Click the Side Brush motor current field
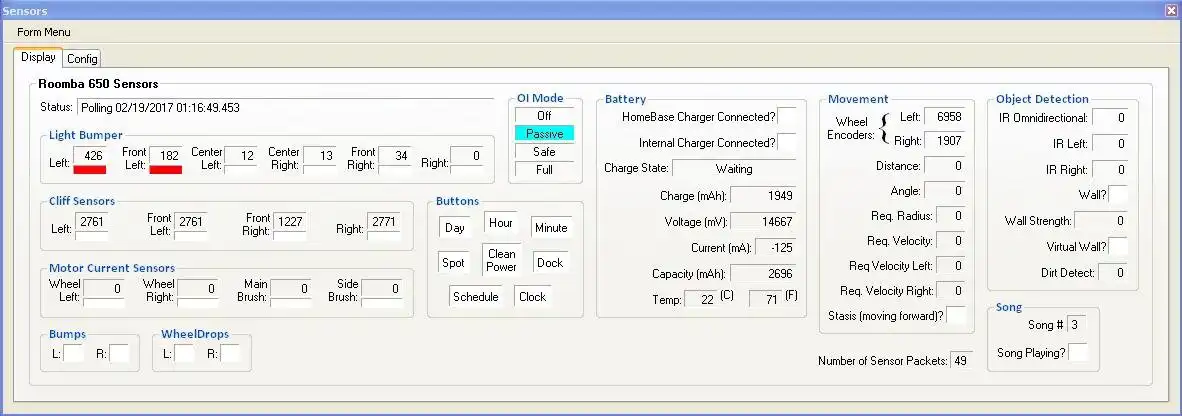 381,289
